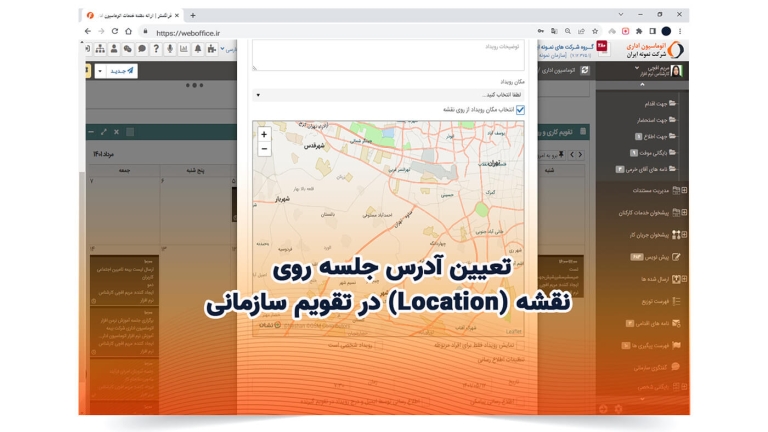This screenshot has height=432, width=768.
Task: Expand the ارسال شده ها plus box
Action: click(x=684, y=279)
